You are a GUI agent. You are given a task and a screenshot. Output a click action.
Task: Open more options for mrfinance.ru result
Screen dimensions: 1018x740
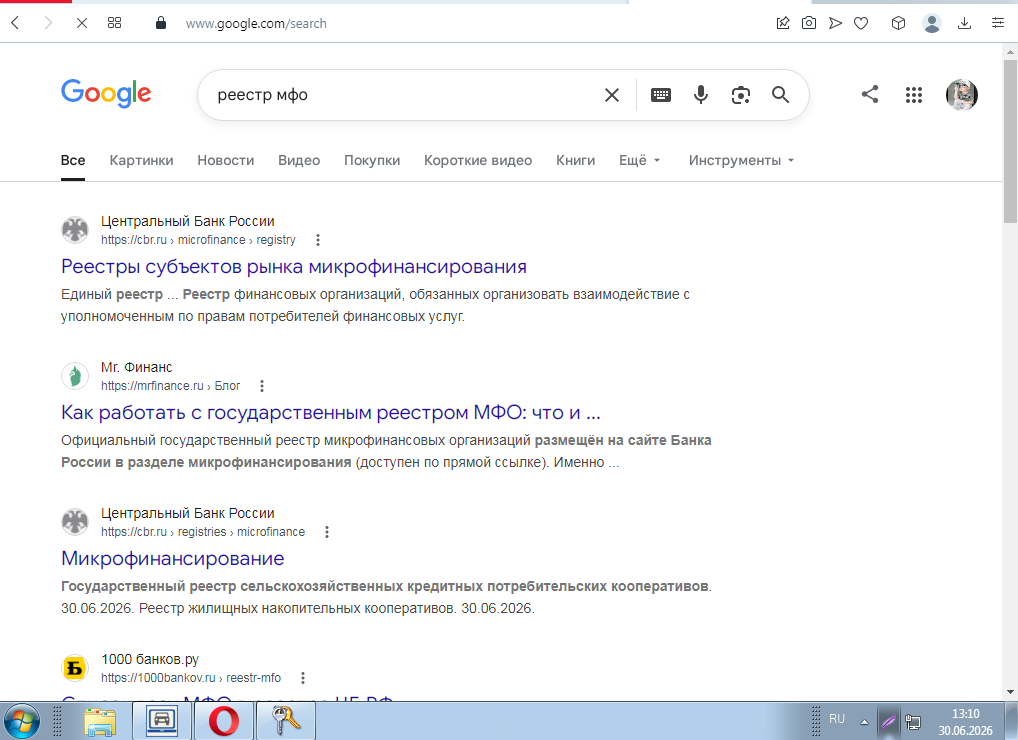pyautogui.click(x=262, y=386)
